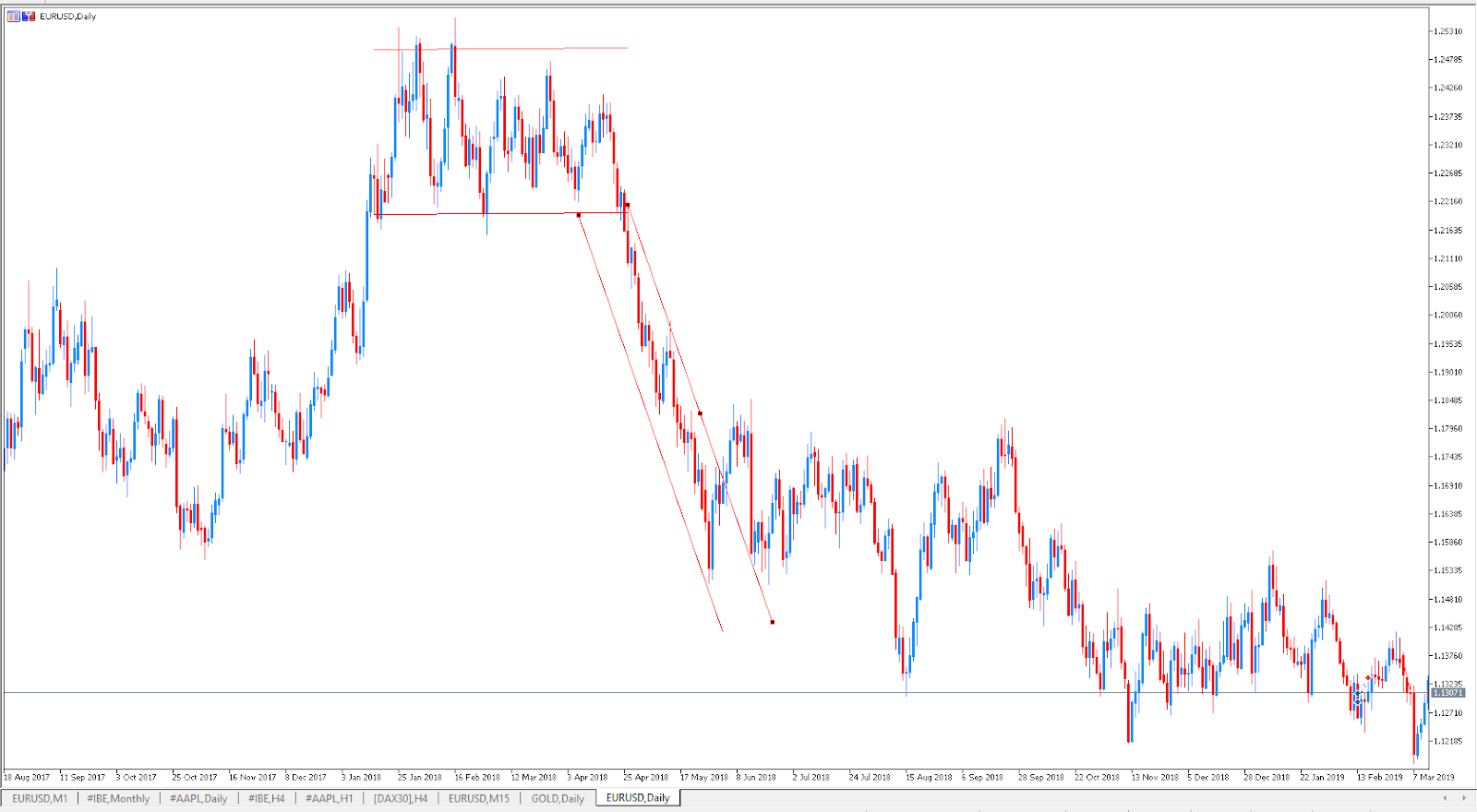
Task: Click the 18 Aug 2017 date label
Action: 27,777
